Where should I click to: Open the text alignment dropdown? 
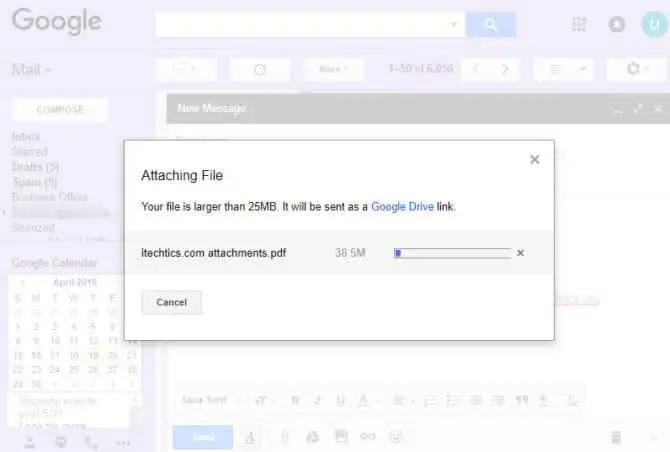click(x=403, y=400)
